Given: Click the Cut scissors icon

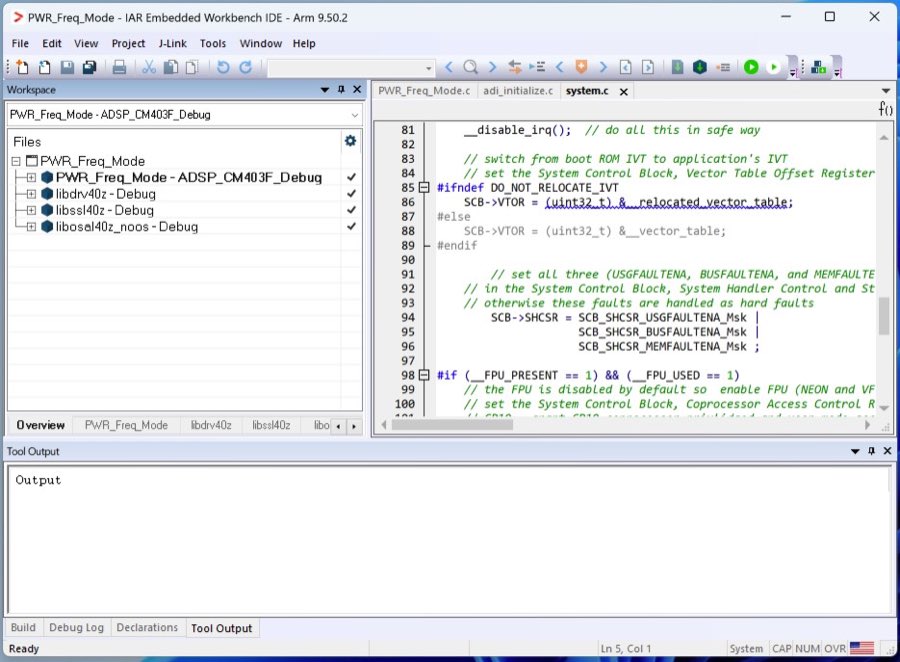Looking at the screenshot, I should pyautogui.click(x=149, y=67).
